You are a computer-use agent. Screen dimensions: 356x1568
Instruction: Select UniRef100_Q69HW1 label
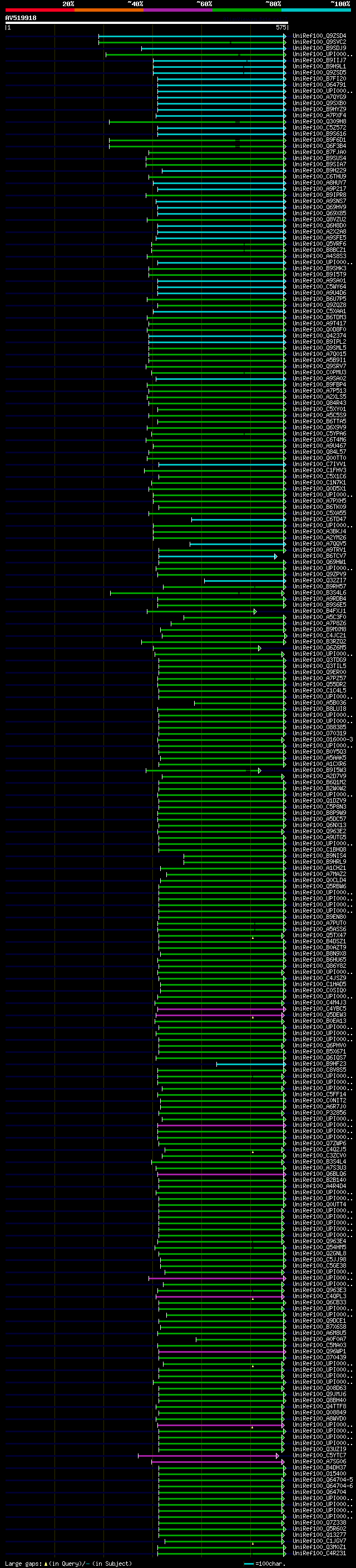tap(319, 562)
